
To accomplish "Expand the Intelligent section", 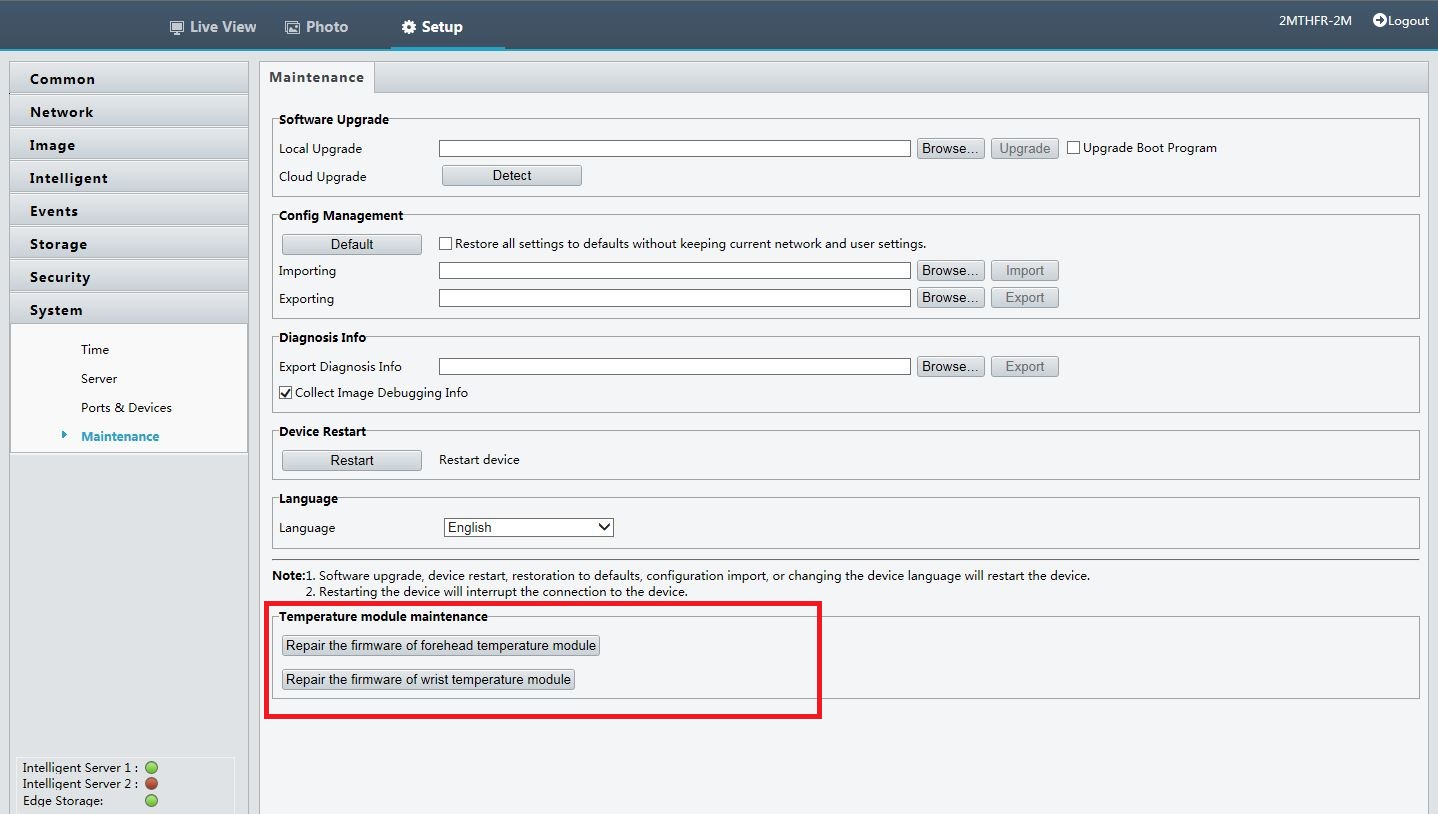I will (x=129, y=178).
